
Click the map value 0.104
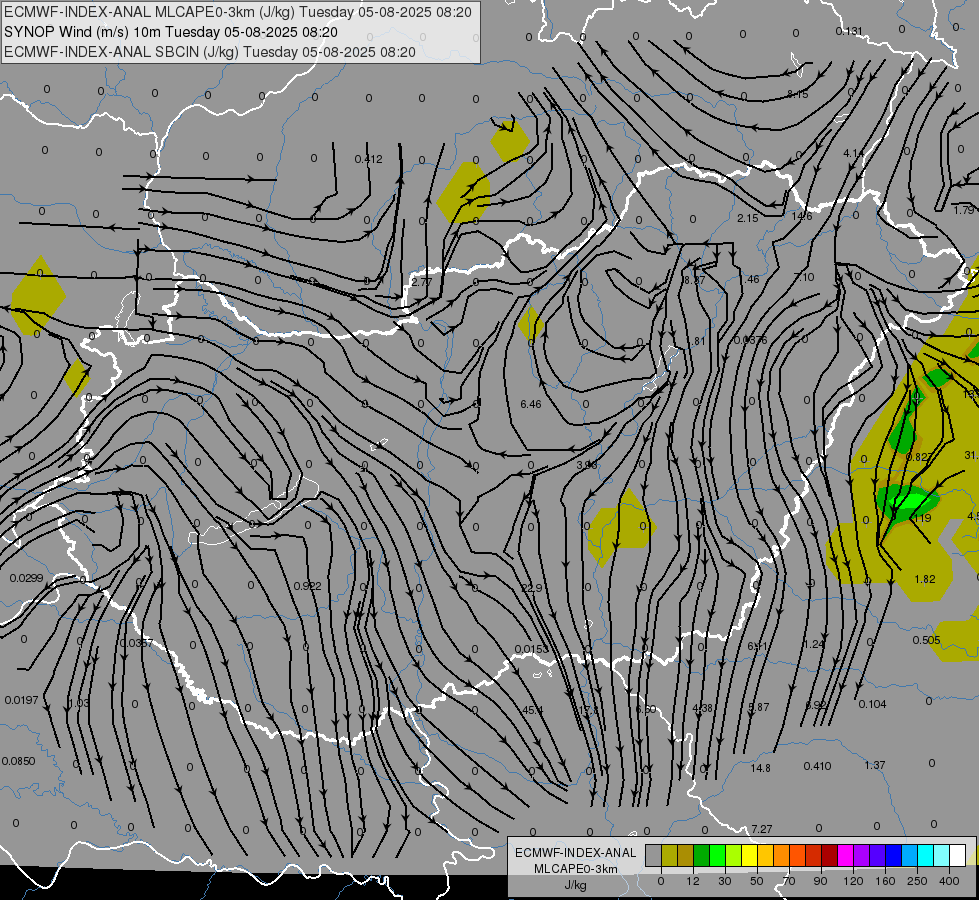point(872,704)
